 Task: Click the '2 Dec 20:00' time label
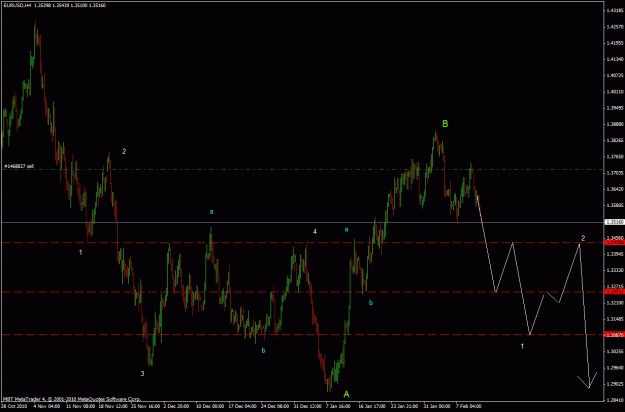177,406
